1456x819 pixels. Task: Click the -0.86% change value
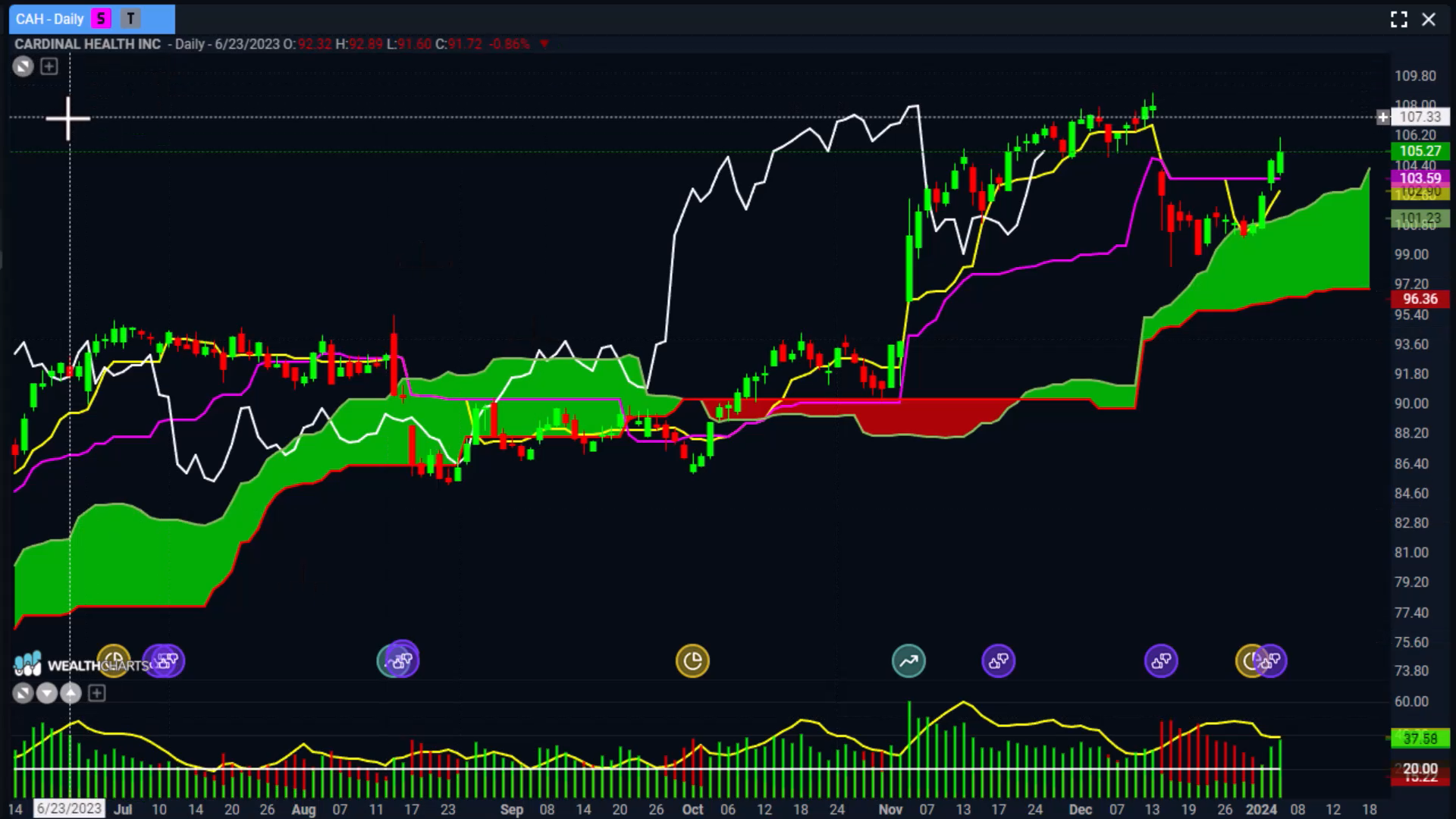coord(510,44)
